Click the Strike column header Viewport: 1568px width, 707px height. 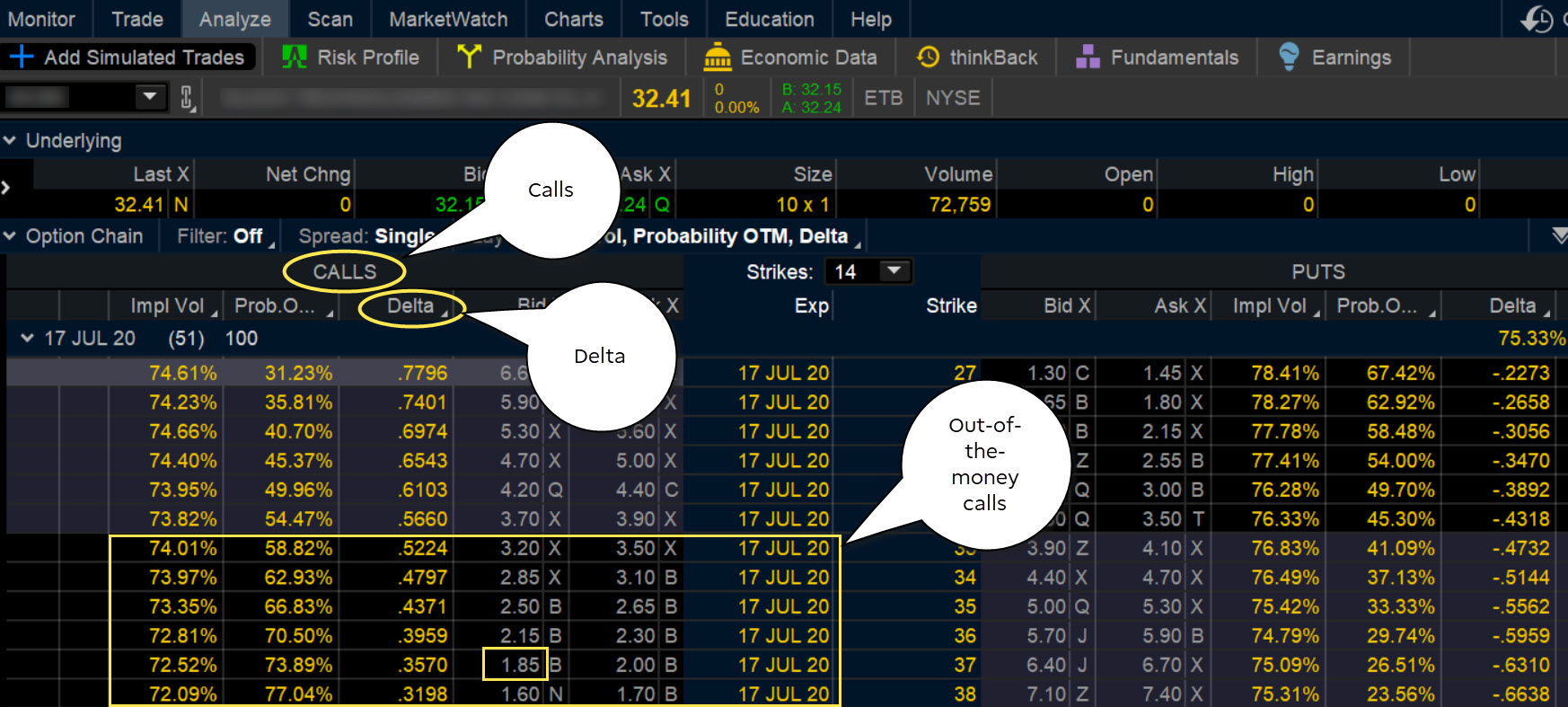point(951,305)
